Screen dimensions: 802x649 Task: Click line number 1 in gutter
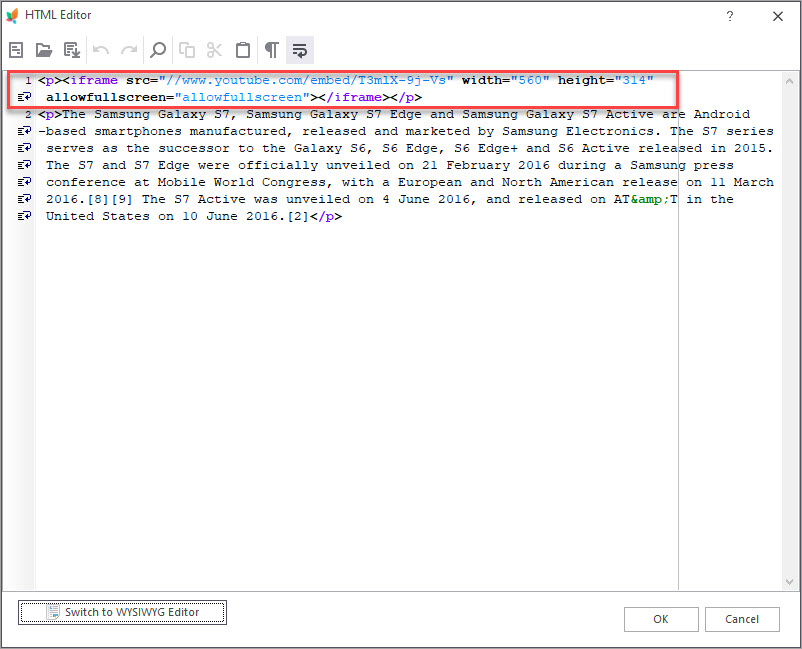28,80
